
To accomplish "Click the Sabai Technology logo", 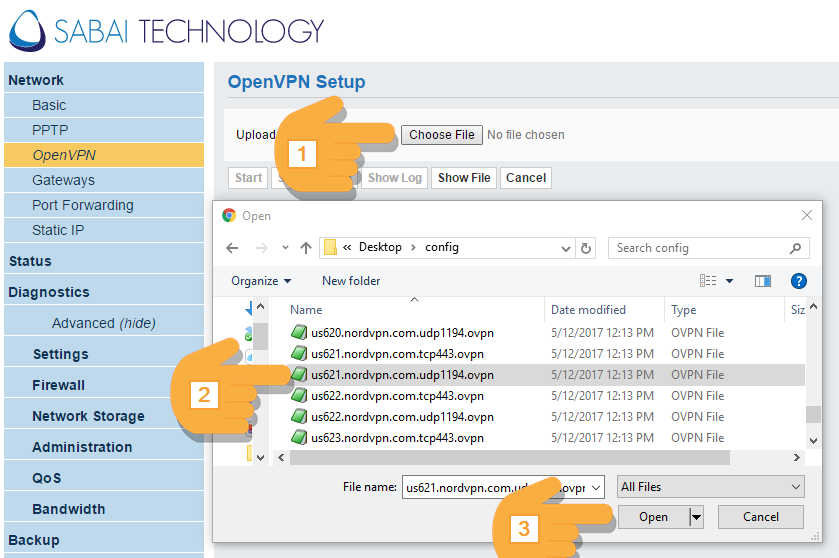I will 166,30.
